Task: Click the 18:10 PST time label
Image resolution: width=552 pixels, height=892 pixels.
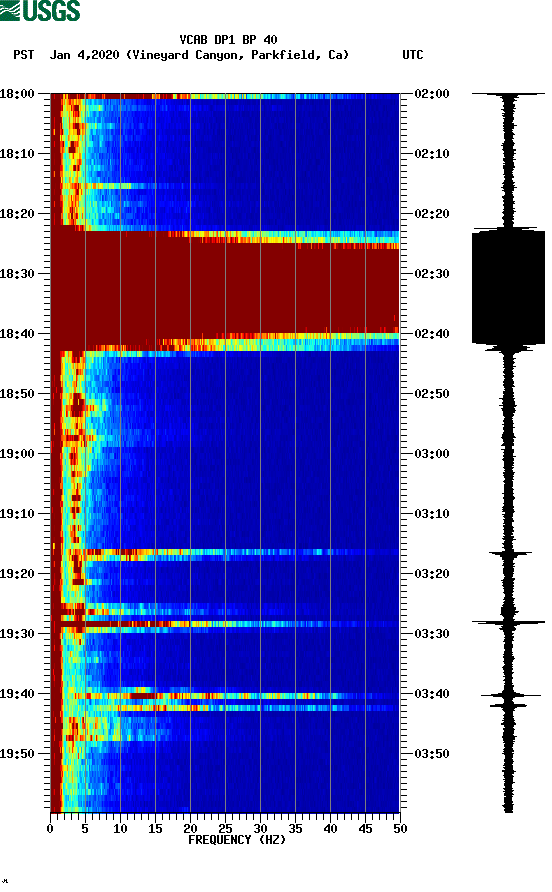Action: pos(17,154)
